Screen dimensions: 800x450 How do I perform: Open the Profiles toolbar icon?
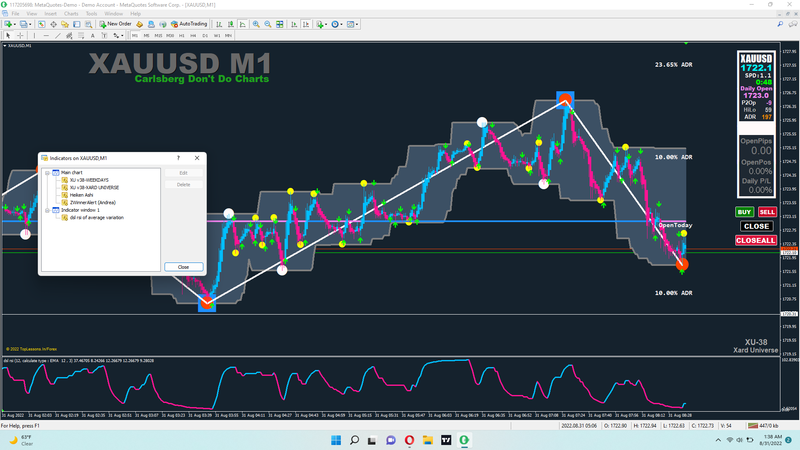23,24
